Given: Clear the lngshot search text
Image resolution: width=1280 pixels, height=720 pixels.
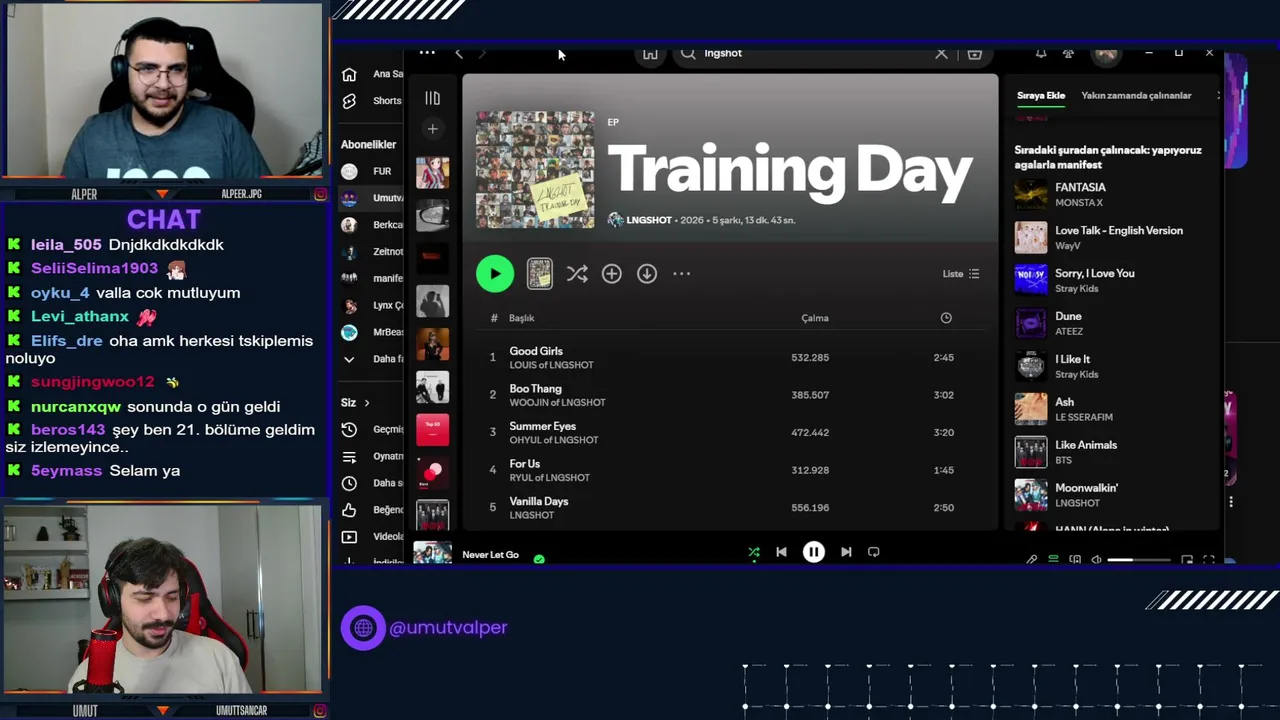Looking at the screenshot, I should (941, 53).
